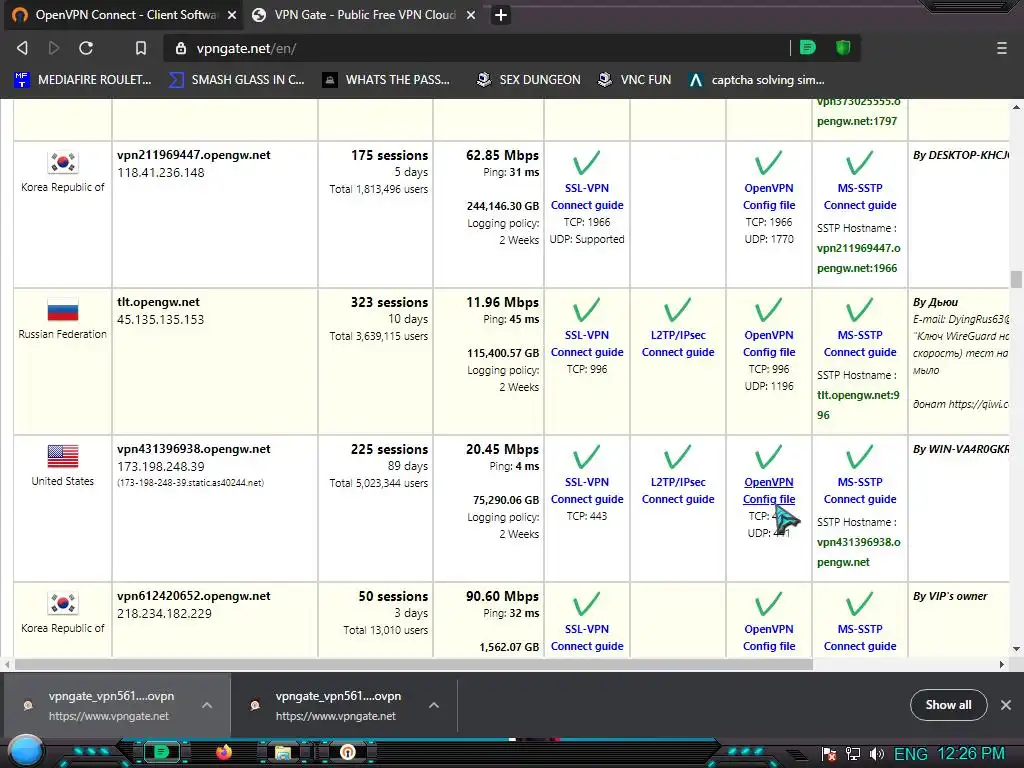Open captcha solving sim... bookmark
This screenshot has height=768, width=1024.
(757, 80)
